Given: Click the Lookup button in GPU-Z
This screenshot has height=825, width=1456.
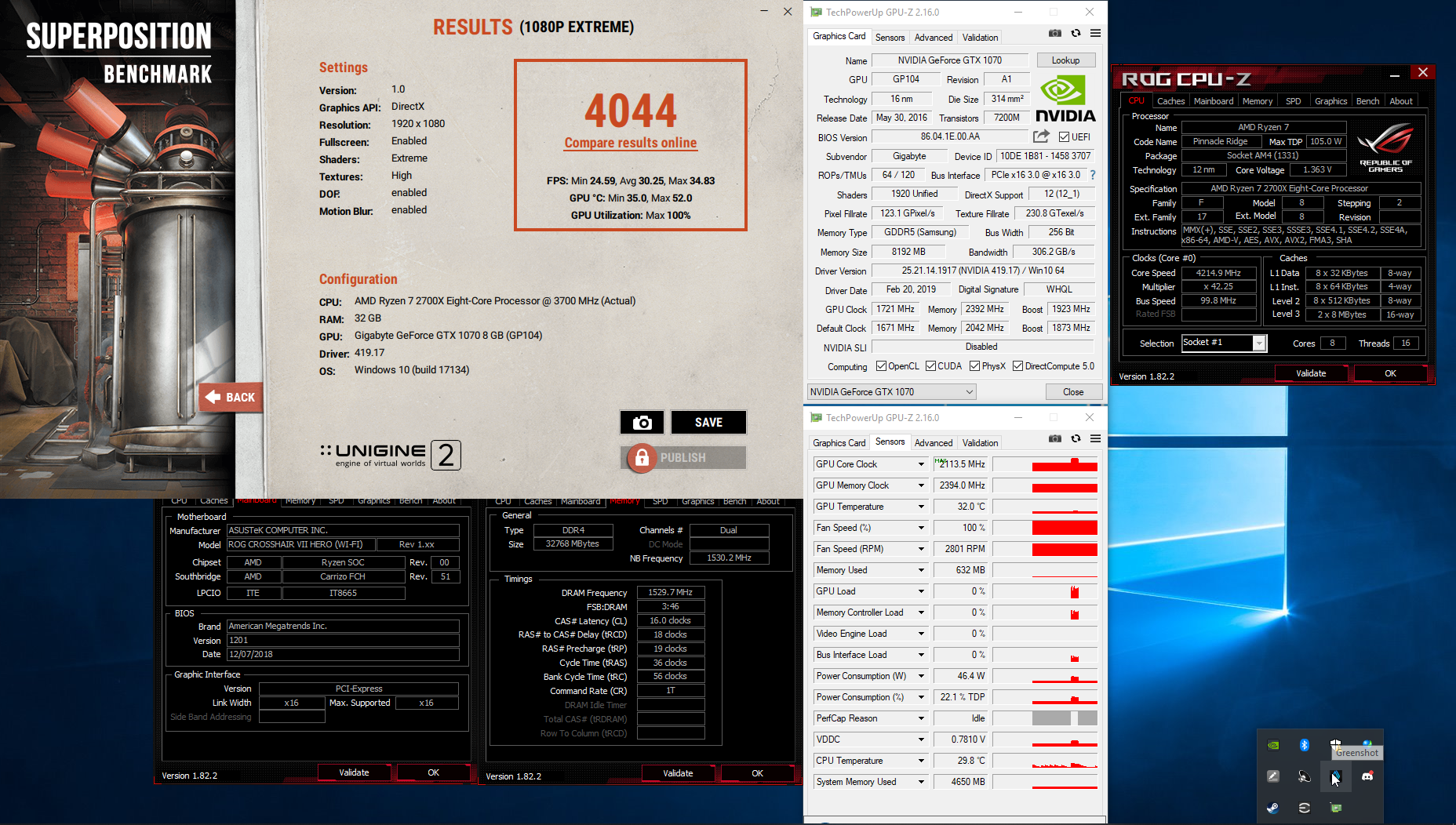Looking at the screenshot, I should coord(1065,60).
